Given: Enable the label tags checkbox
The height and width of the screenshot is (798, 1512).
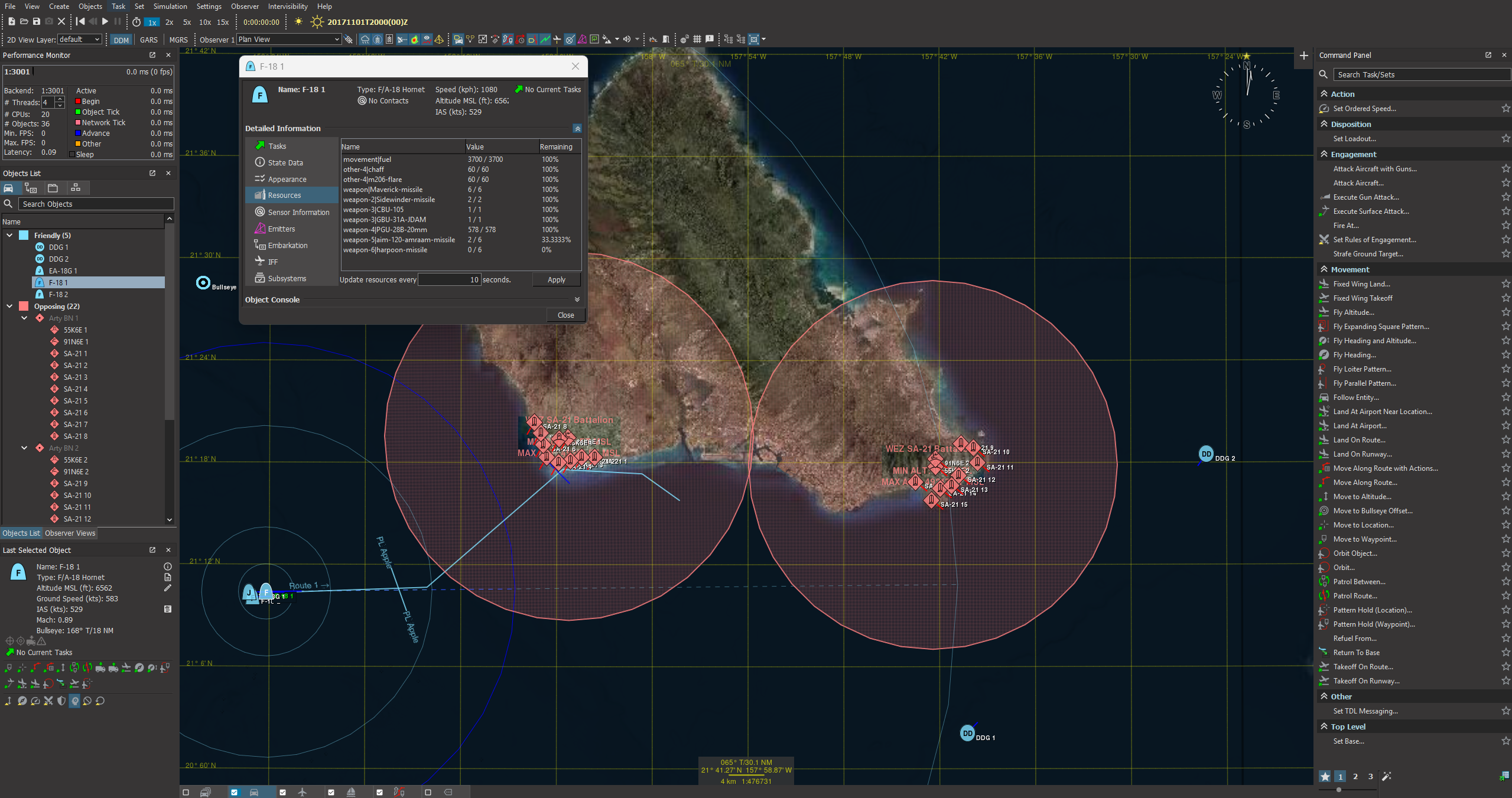Looking at the screenshot, I should 428,792.
